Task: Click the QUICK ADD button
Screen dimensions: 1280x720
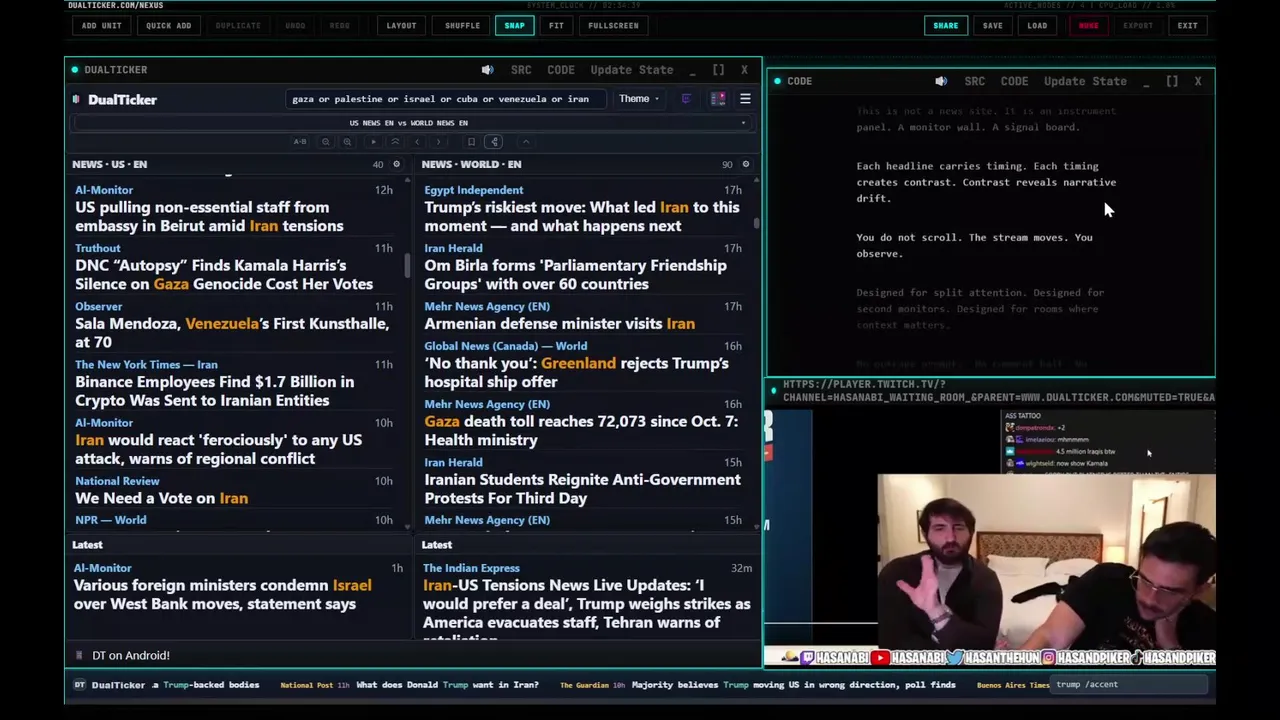Action: point(168,25)
